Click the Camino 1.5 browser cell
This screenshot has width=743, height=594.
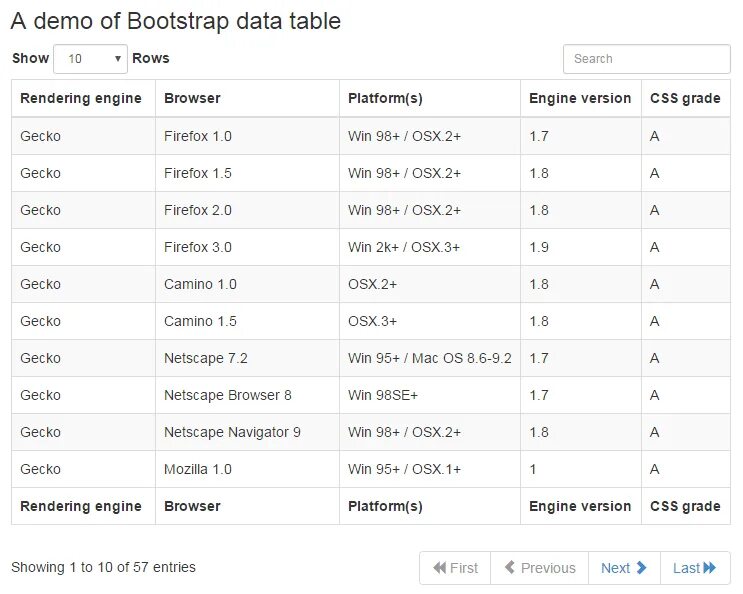(247, 321)
